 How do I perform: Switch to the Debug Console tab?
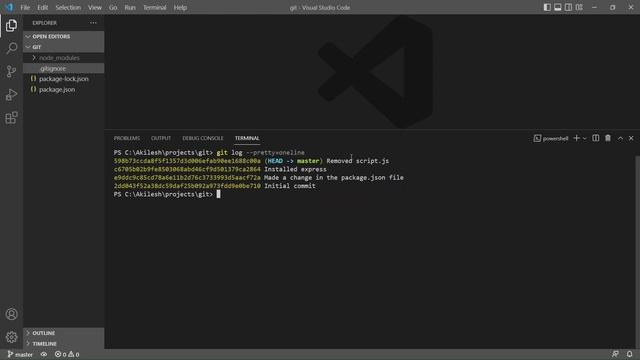[x=202, y=138]
